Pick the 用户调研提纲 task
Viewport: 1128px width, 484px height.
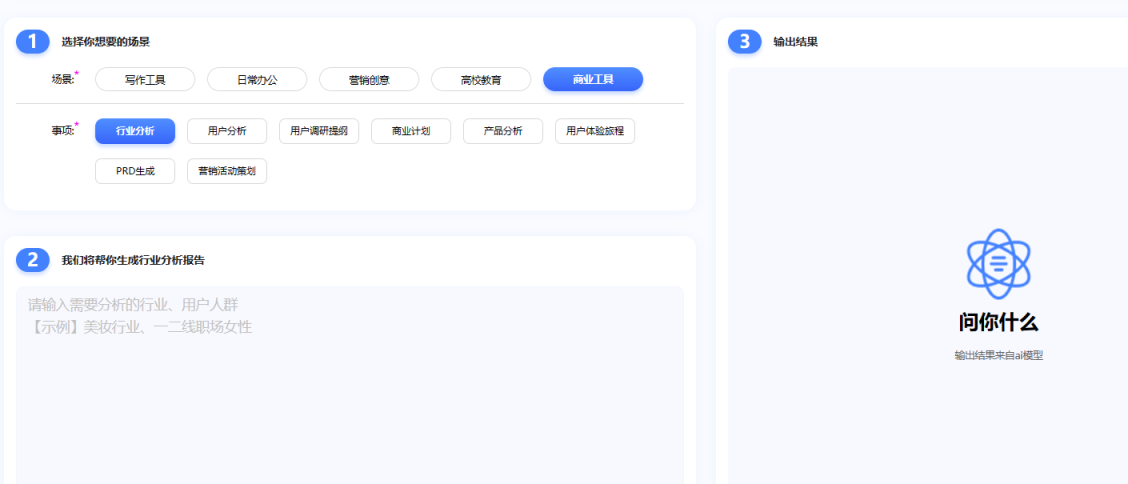click(319, 131)
